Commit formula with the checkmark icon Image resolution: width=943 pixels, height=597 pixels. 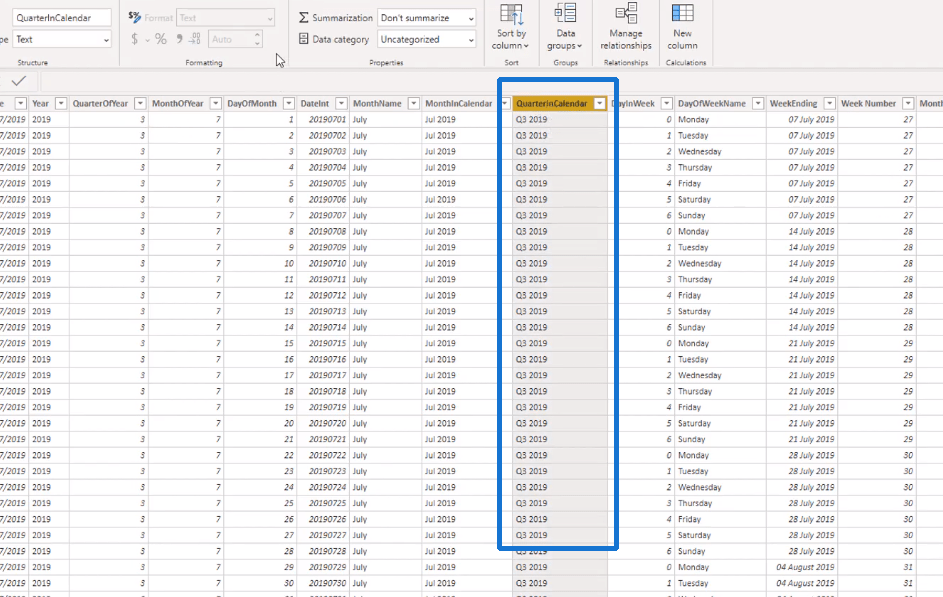tap(19, 81)
